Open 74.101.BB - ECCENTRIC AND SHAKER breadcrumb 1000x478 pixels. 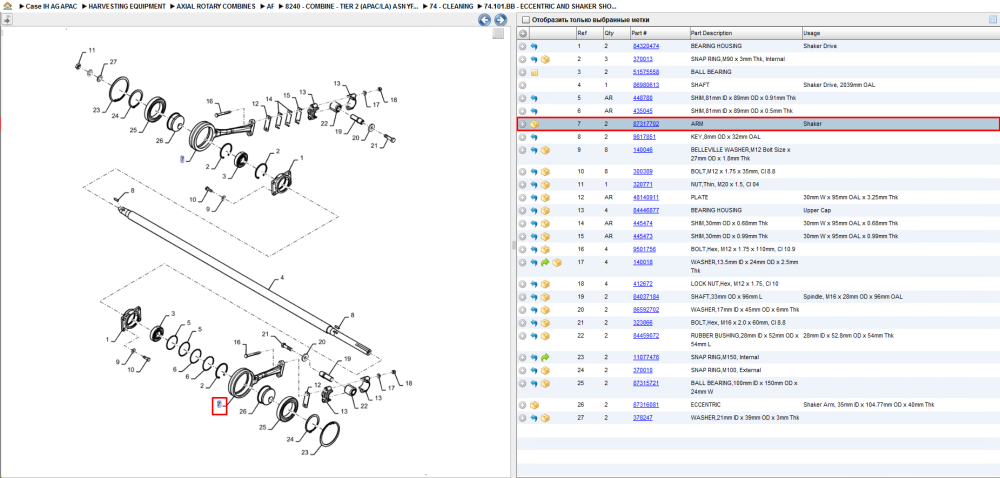(x=550, y=6)
